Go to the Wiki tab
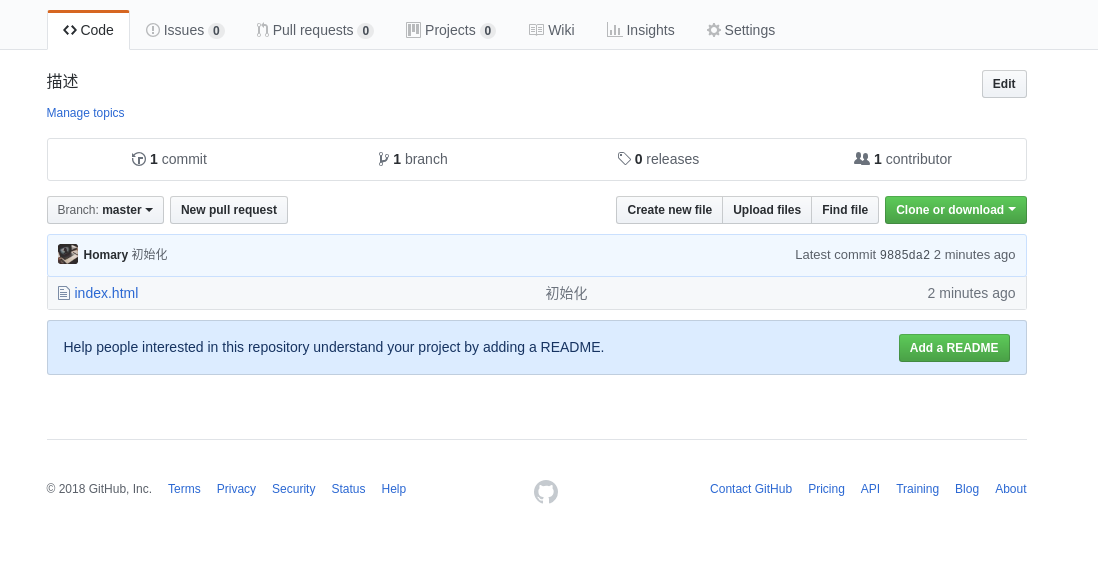1098x566 pixels. [552, 30]
